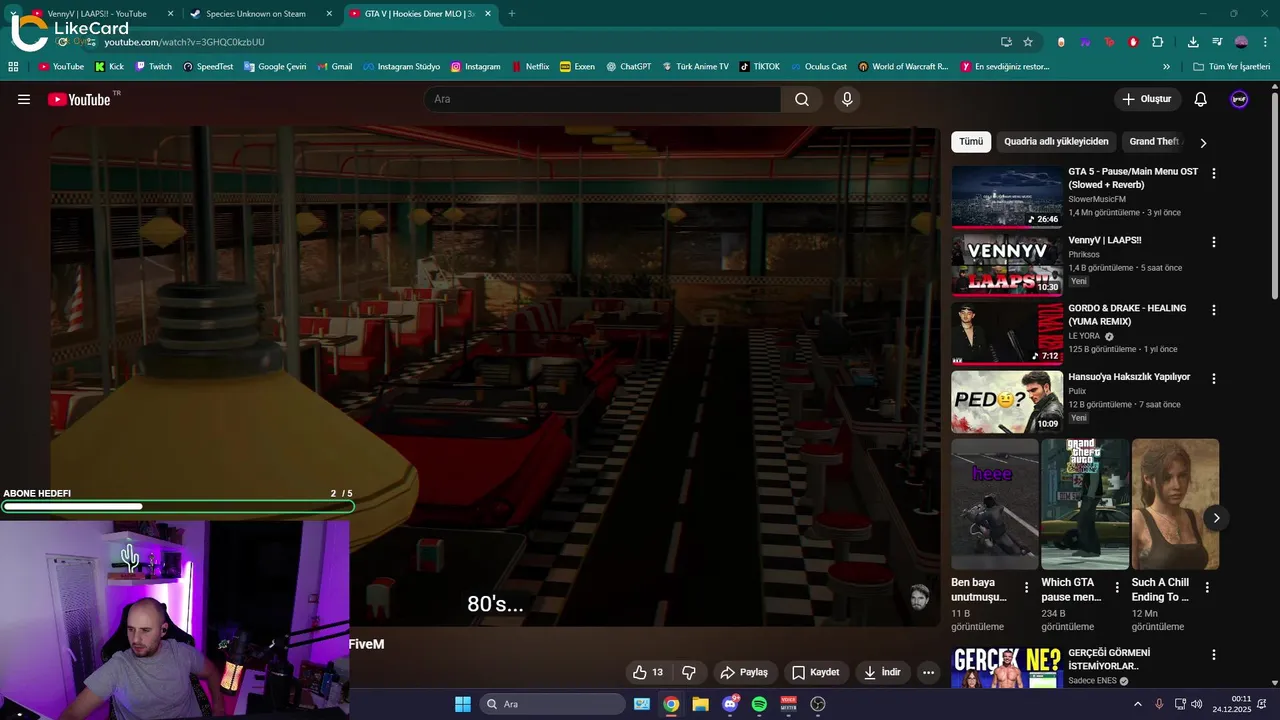Open the Windows Start menu
Screen dimensions: 1280x720
pos(463,704)
